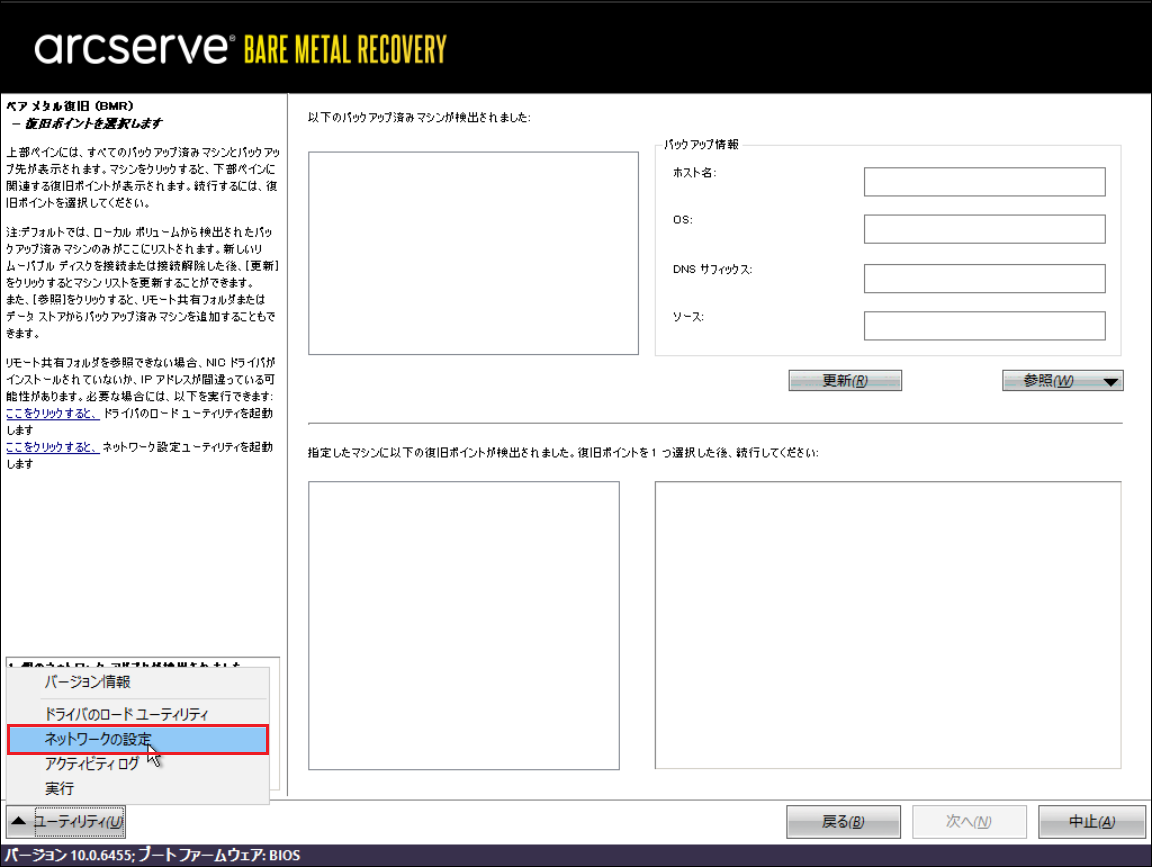This screenshot has width=1152, height=867.
Task: Open the driver load utility link
Action: click(52, 413)
